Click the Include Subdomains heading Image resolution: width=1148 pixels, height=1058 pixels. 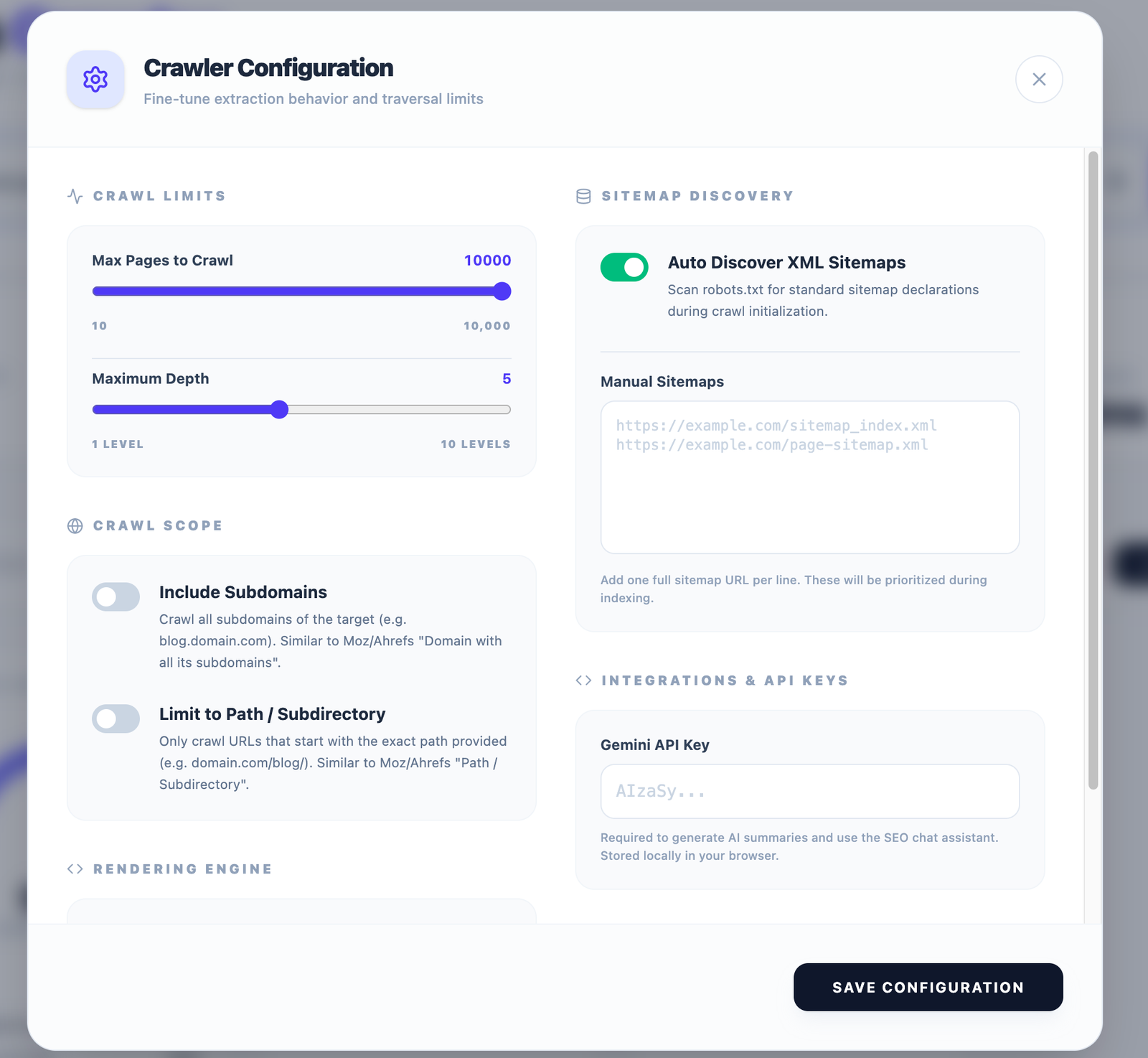(243, 592)
